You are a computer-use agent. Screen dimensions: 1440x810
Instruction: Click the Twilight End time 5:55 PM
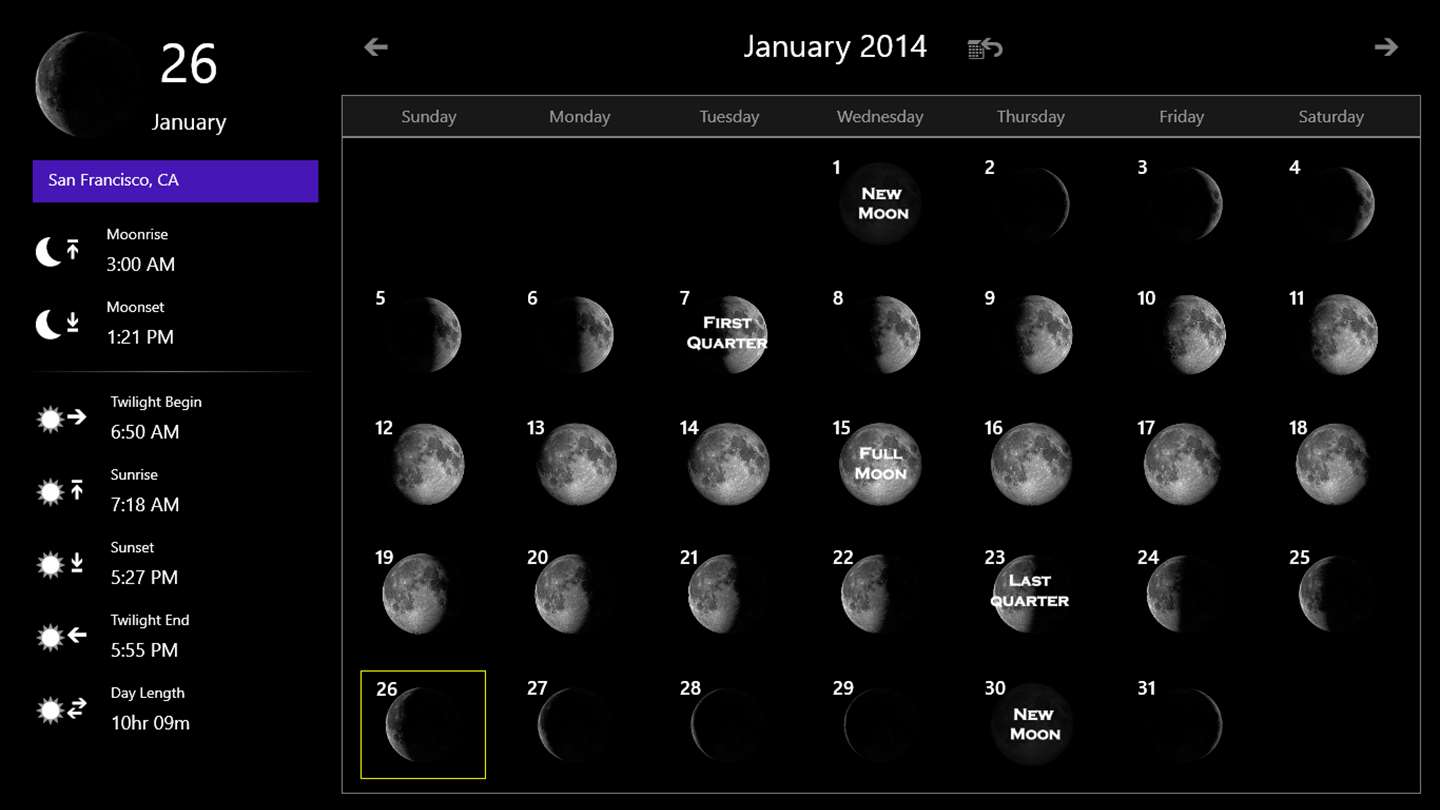pos(144,651)
